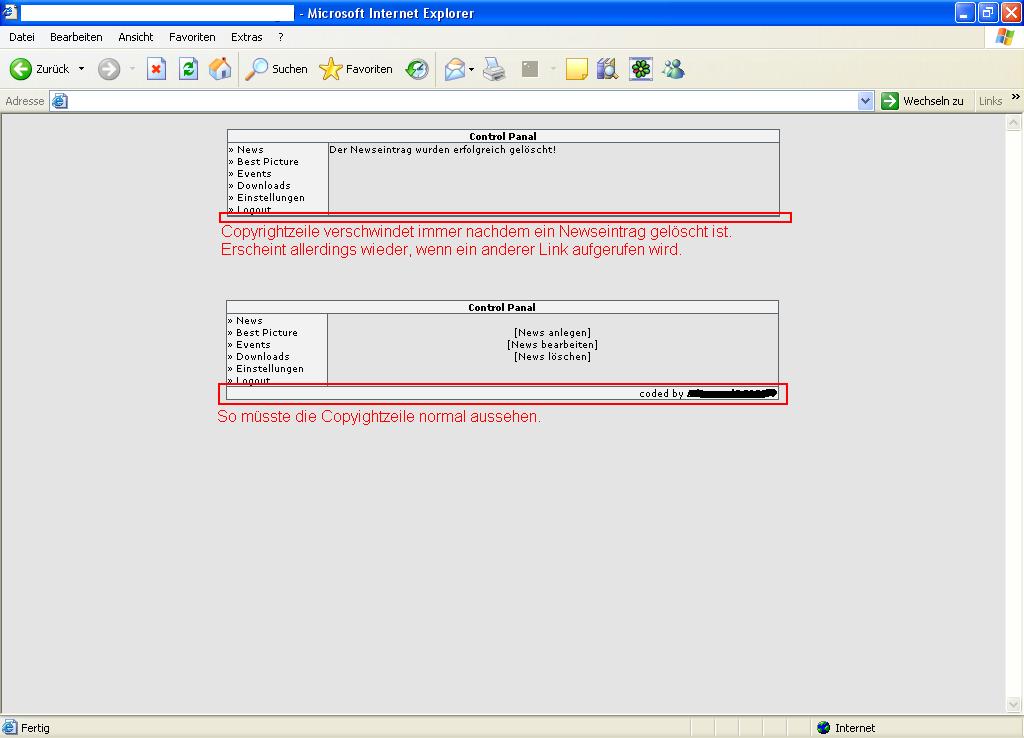Click the [News anlegen] link
Viewport: 1024px width, 738px height.
[552, 333]
